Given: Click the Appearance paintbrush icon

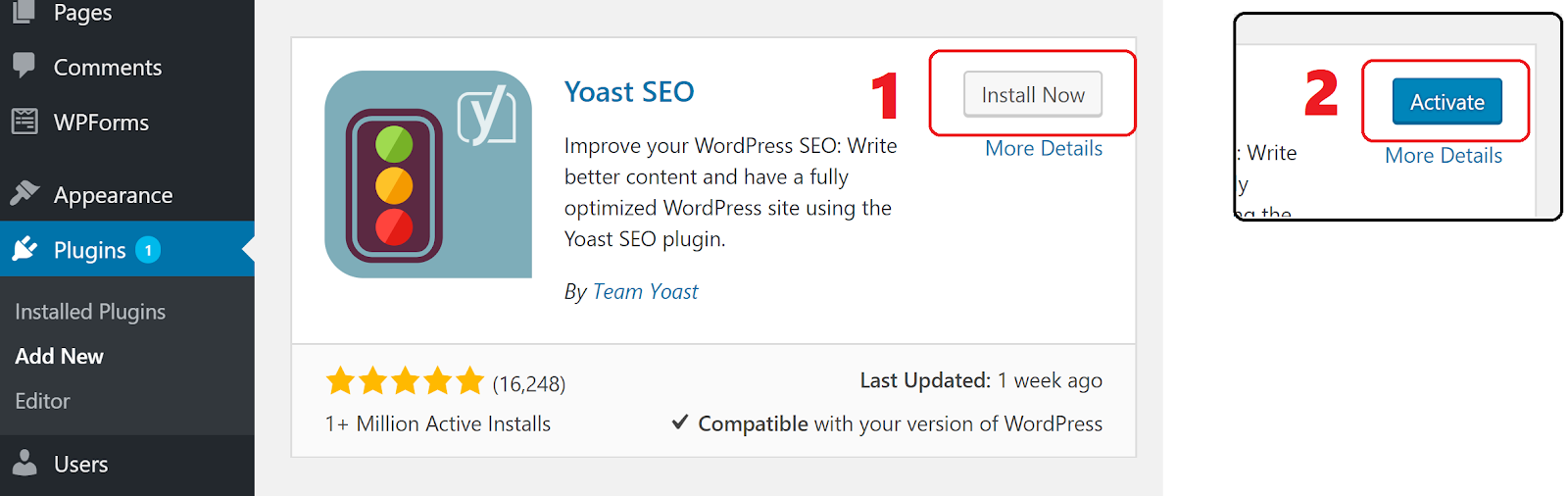Looking at the screenshot, I should pyautogui.click(x=24, y=193).
